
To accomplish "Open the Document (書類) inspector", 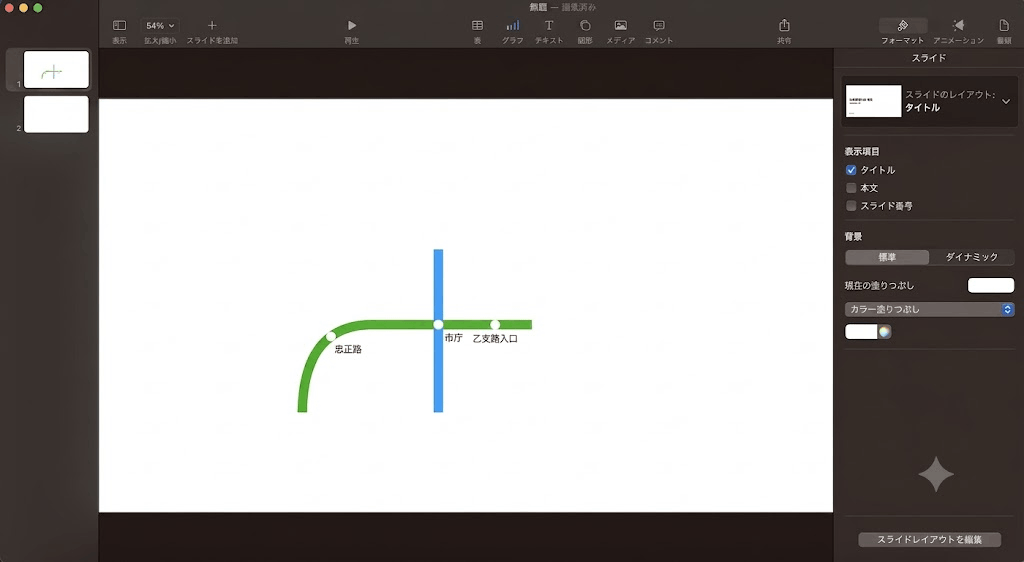I will [1004, 25].
